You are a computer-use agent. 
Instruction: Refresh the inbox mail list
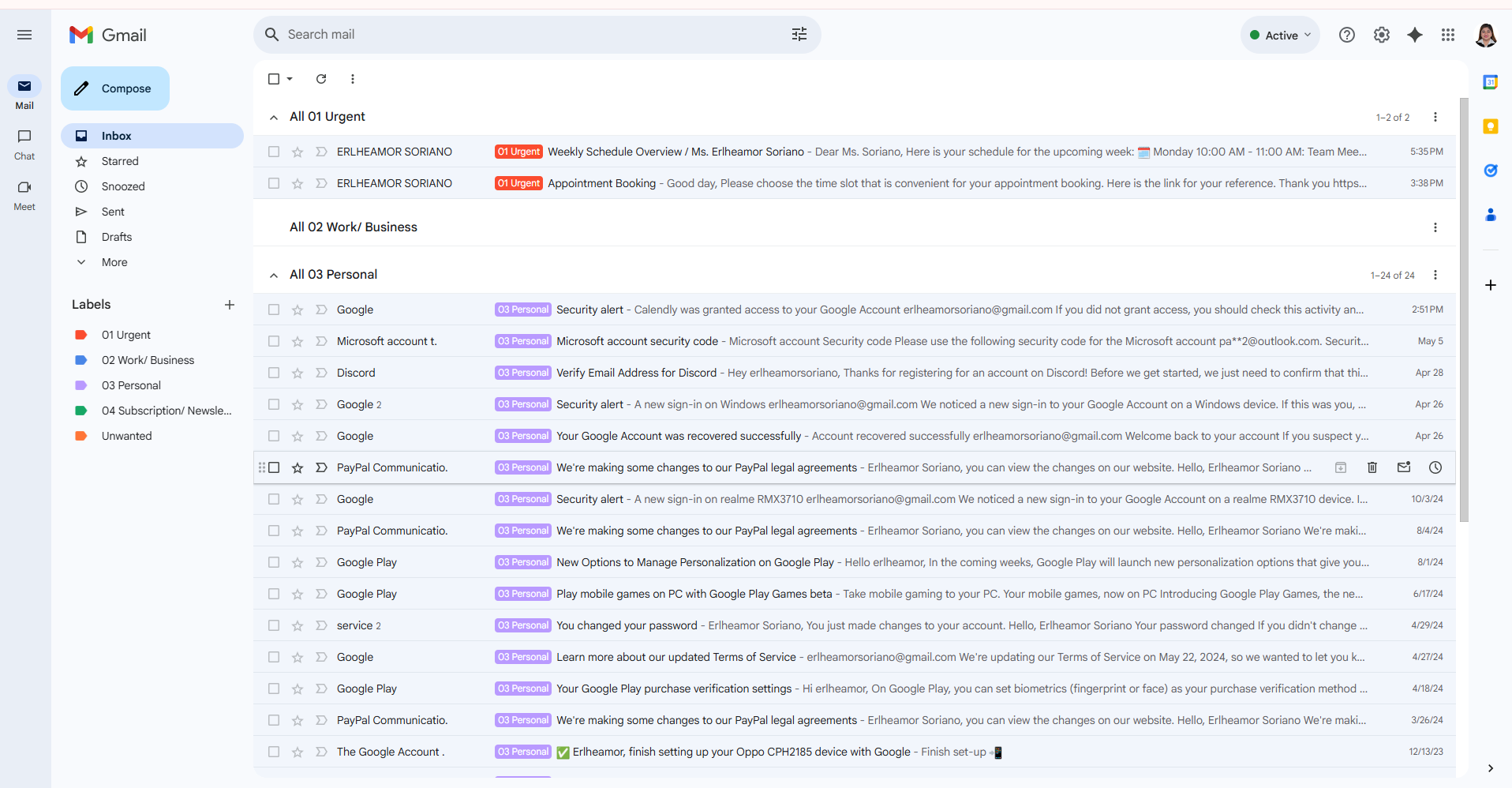coord(321,79)
